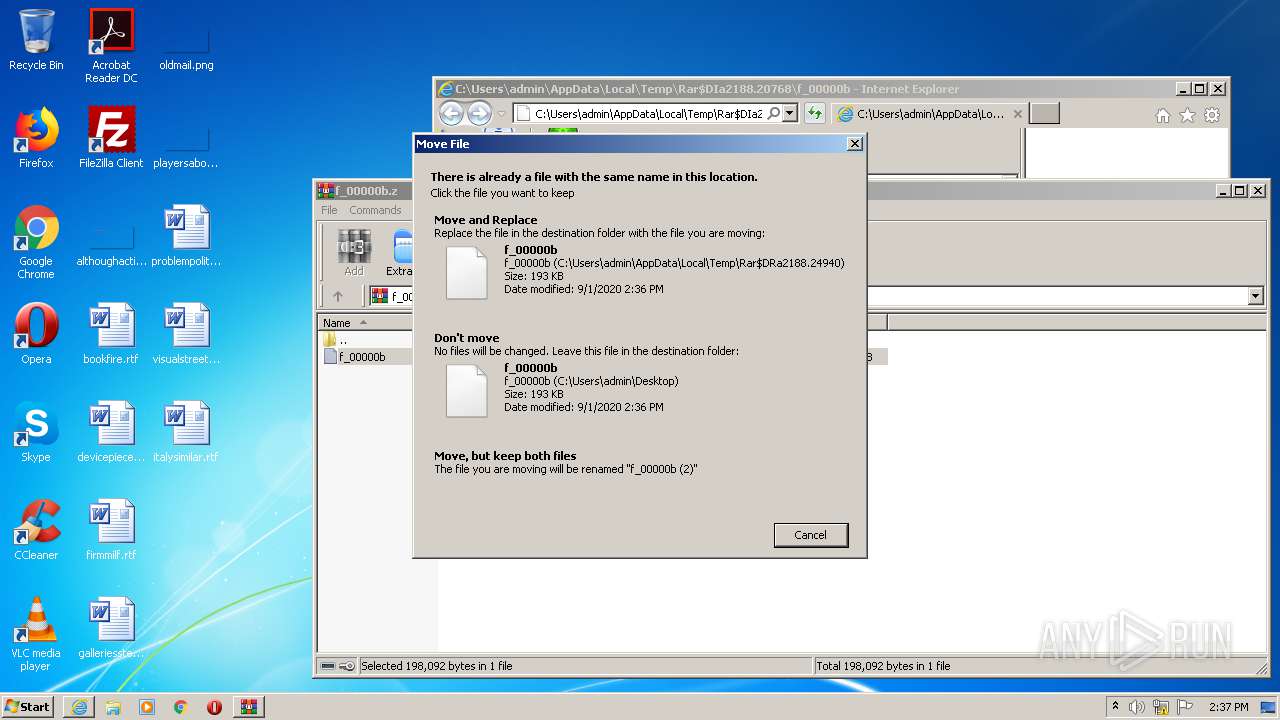Open Internet Explorer Home icon
1280x720 pixels.
(1162, 115)
